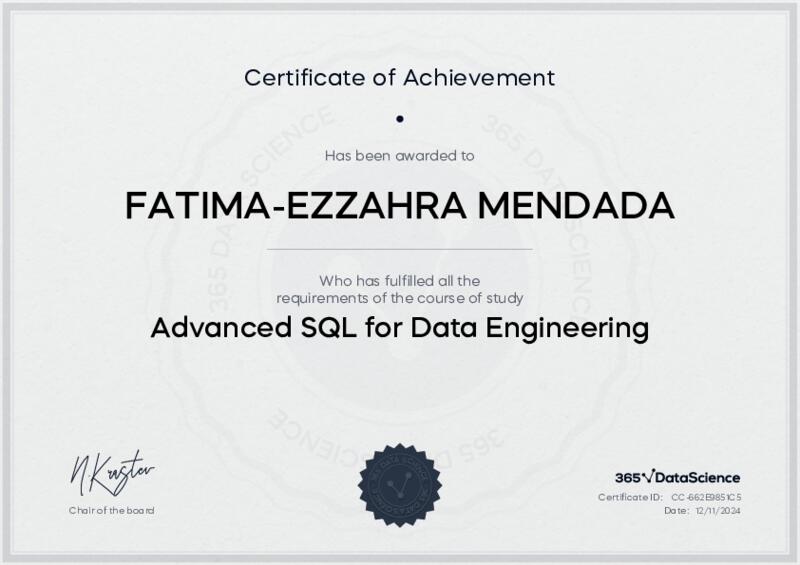The width and height of the screenshot is (800, 565).
Task: Click the course title Advanced SQL for Data Engineering
Action: tap(400, 327)
